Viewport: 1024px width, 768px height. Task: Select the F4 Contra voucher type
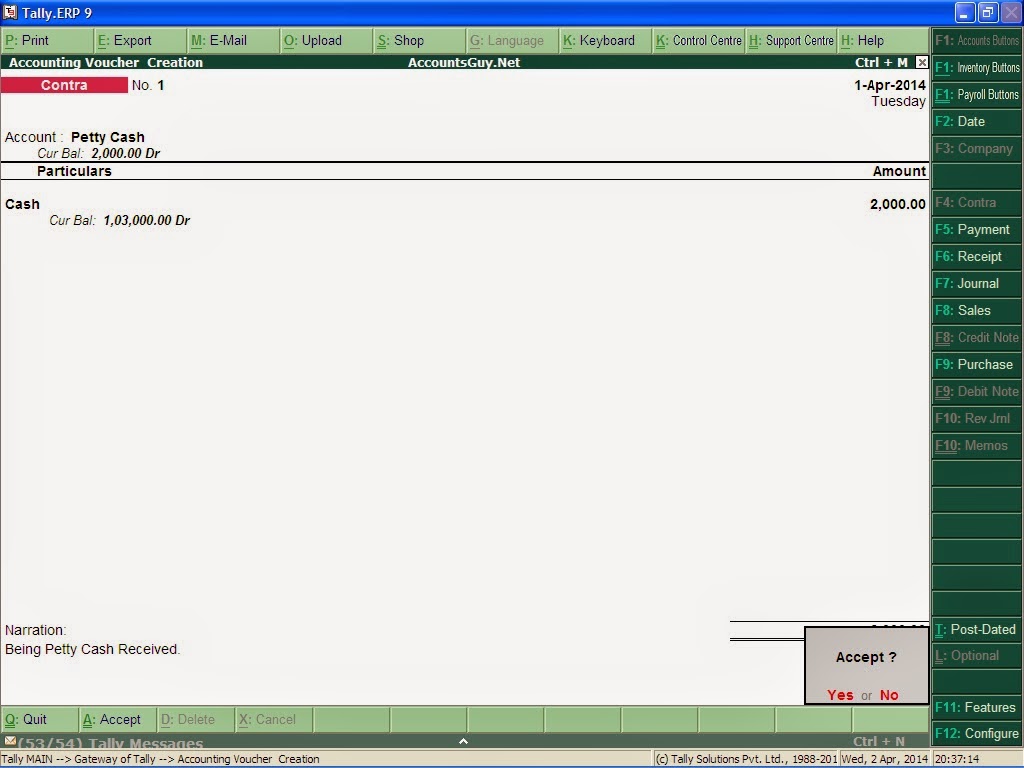tap(976, 202)
